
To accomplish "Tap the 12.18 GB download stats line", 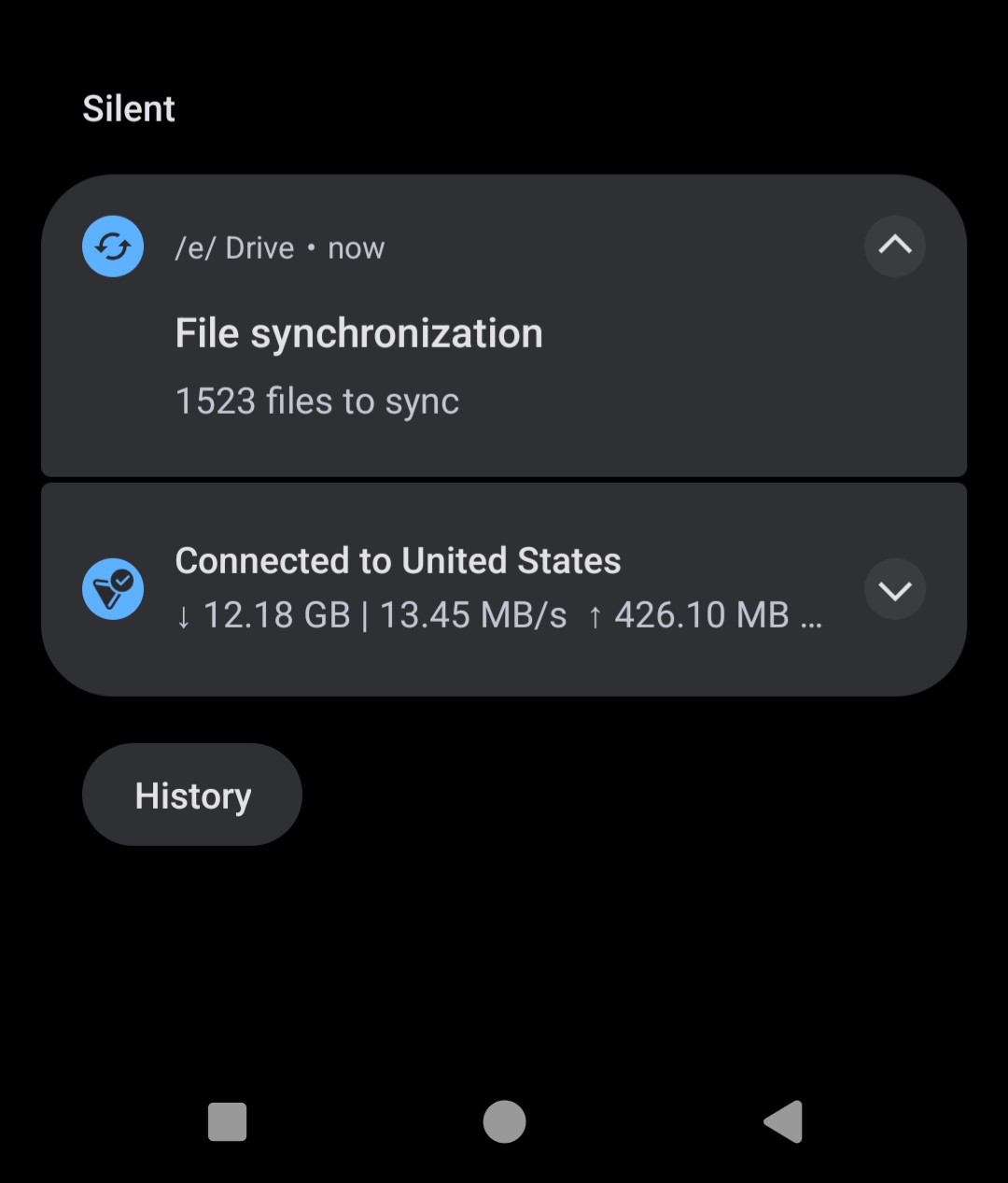I will 498,615.
